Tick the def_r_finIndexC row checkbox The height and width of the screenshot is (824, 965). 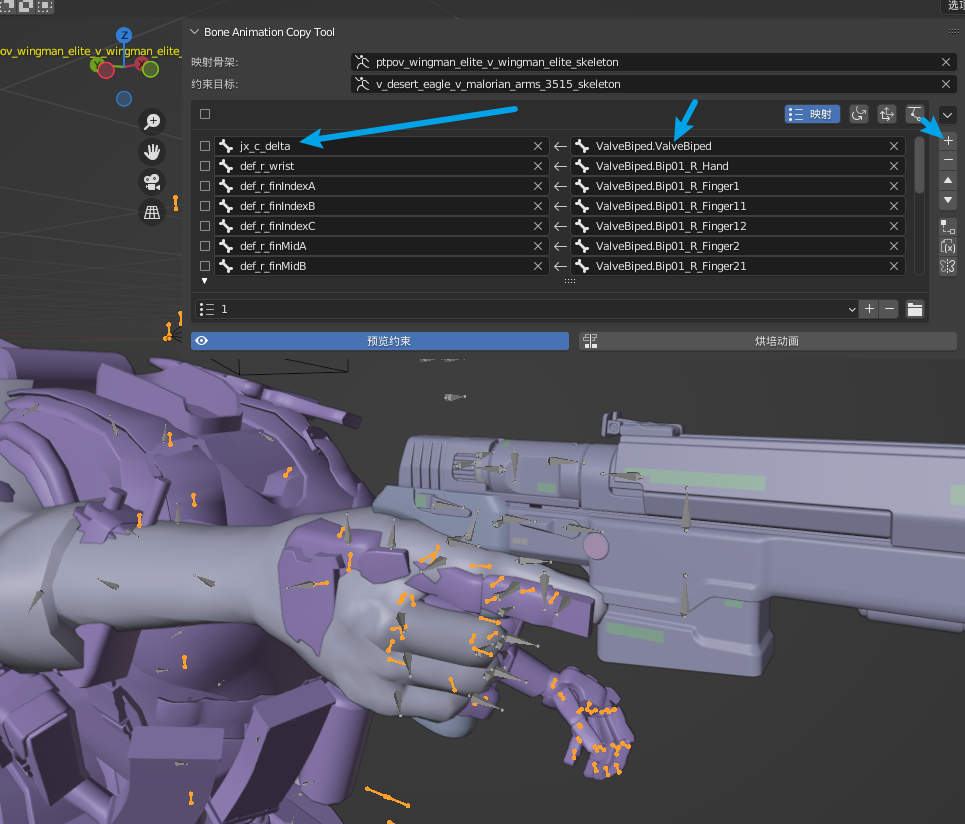[205, 226]
